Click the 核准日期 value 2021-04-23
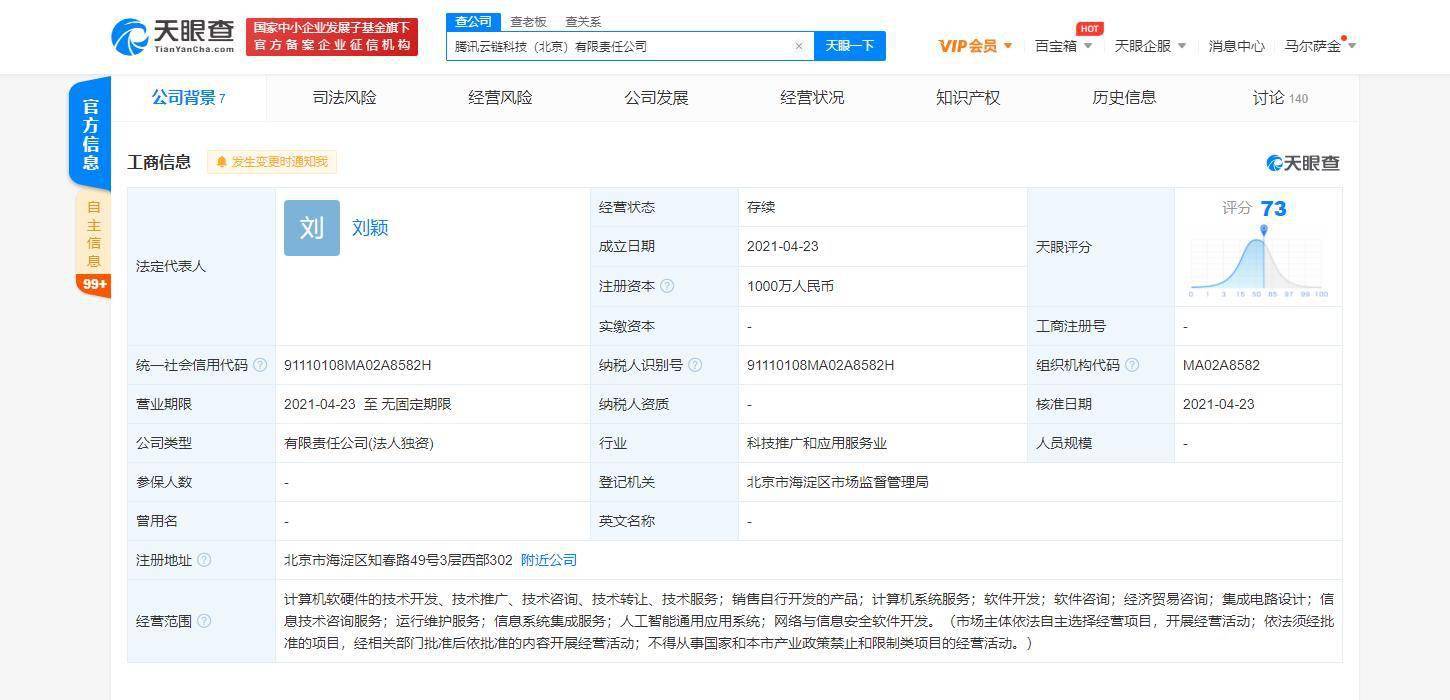 pos(1218,404)
